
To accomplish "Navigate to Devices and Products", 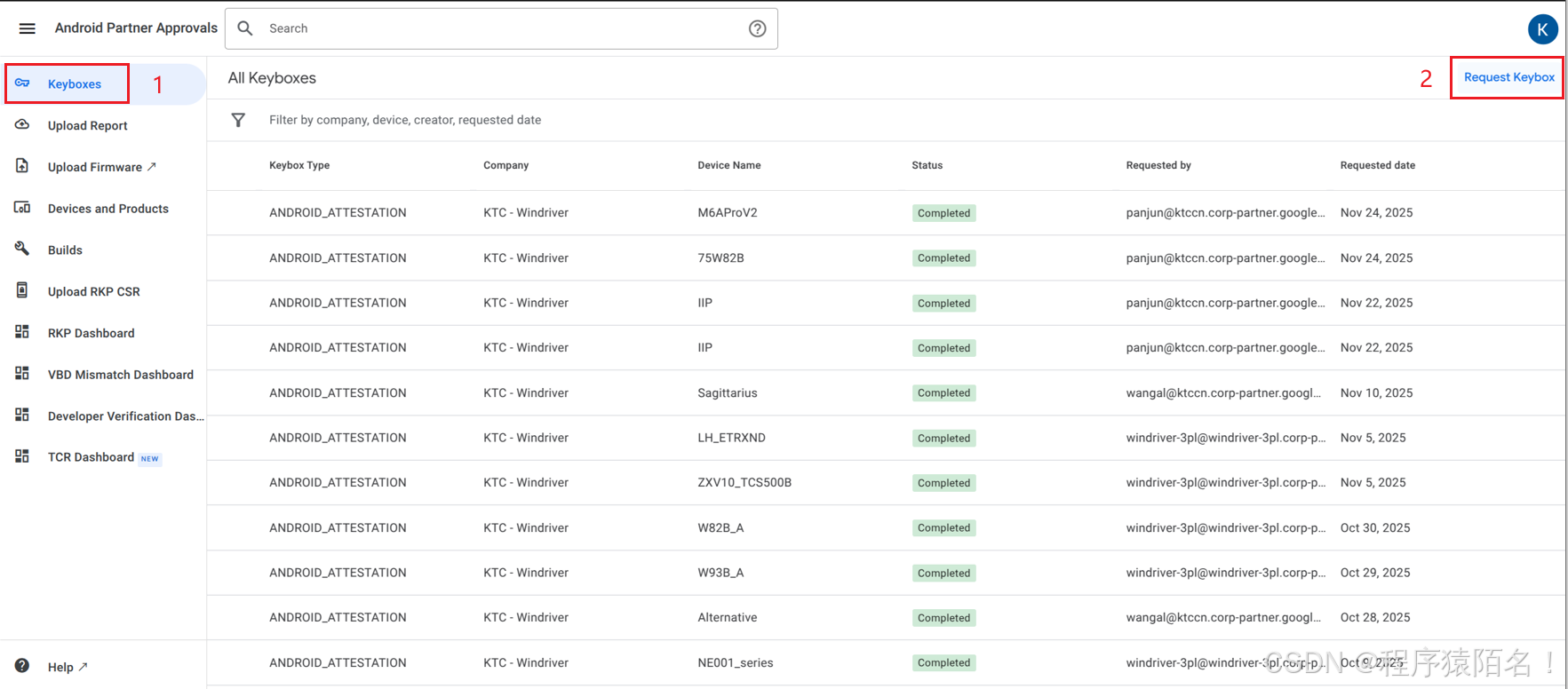I will 107,209.
